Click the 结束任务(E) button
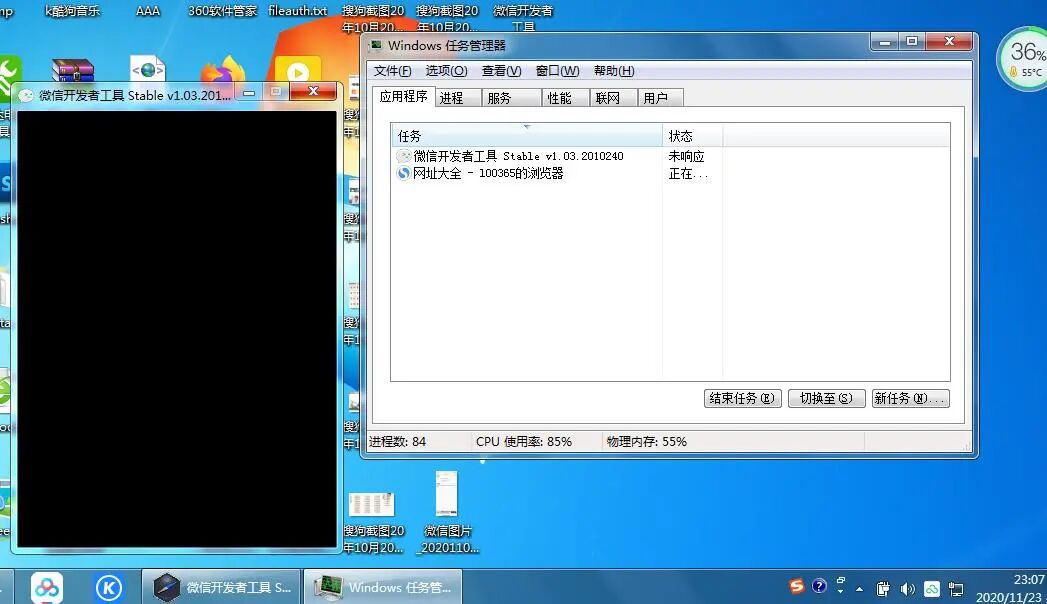 click(x=743, y=398)
